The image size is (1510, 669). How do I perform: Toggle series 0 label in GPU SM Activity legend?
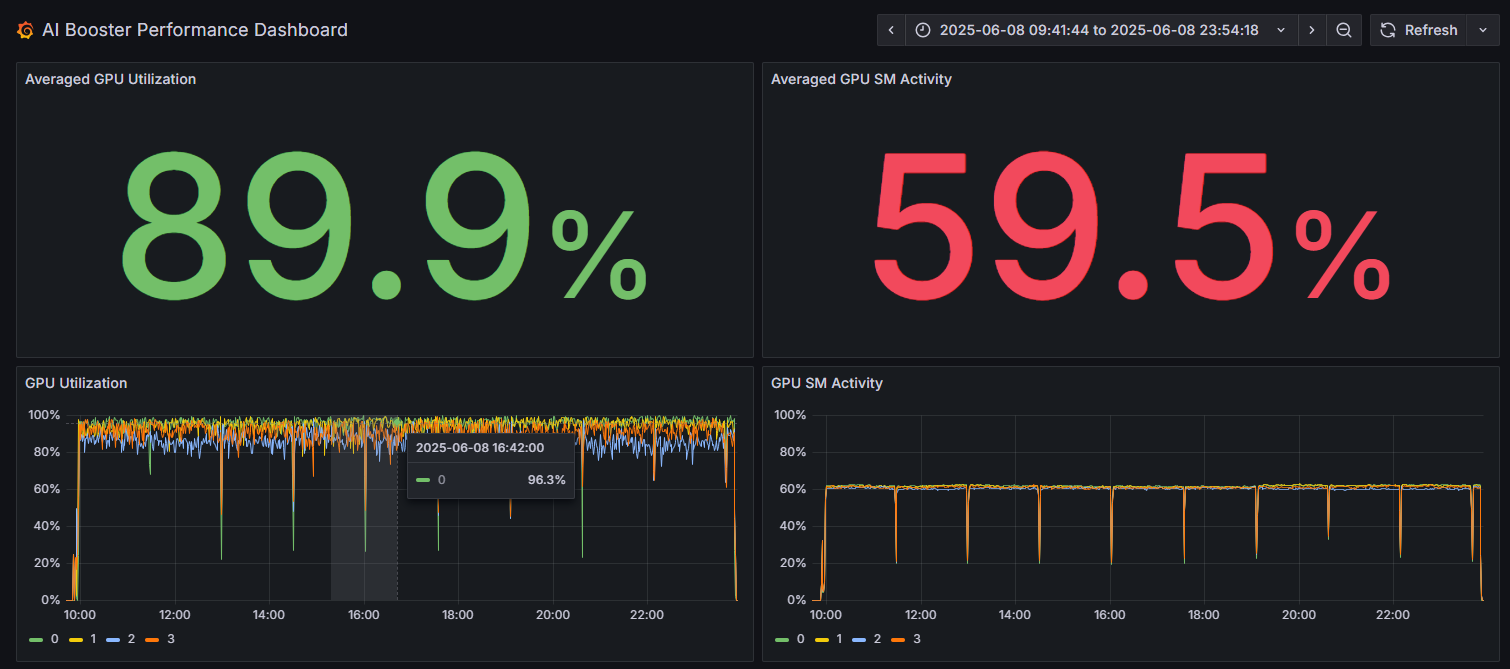pyautogui.click(x=800, y=639)
